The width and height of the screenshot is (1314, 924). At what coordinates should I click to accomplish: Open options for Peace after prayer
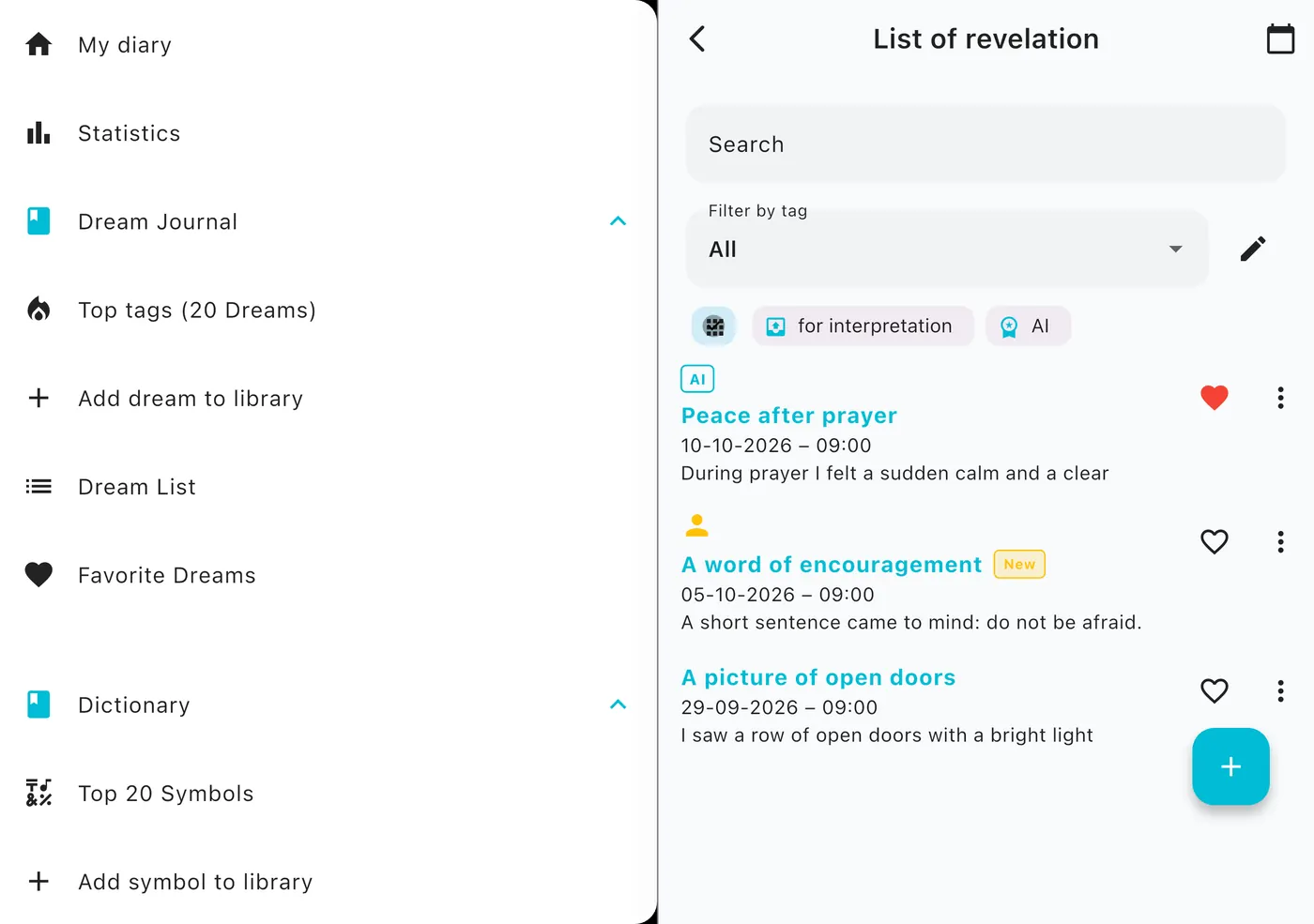click(x=1280, y=398)
